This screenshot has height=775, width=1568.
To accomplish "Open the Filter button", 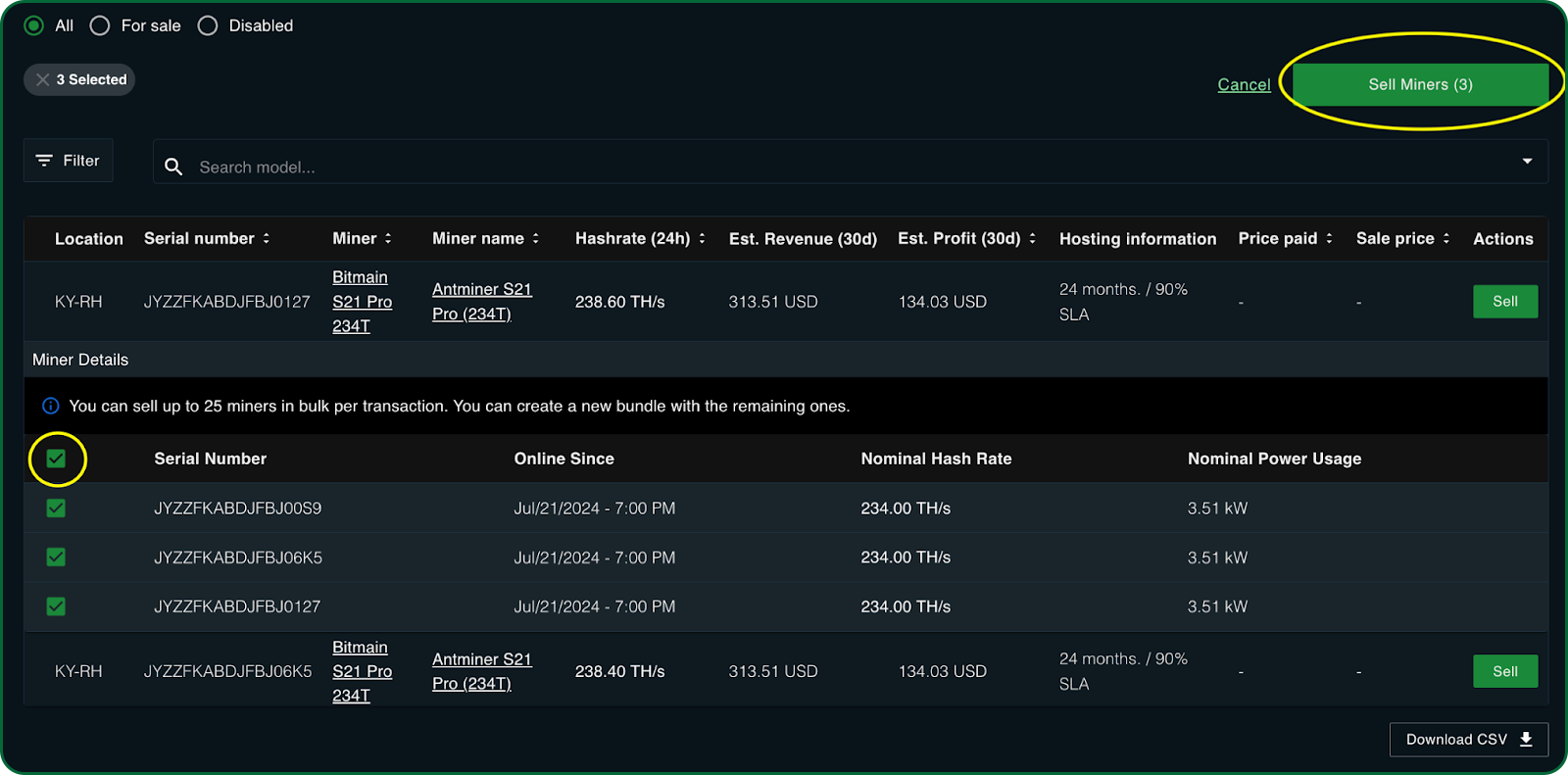I will (69, 161).
